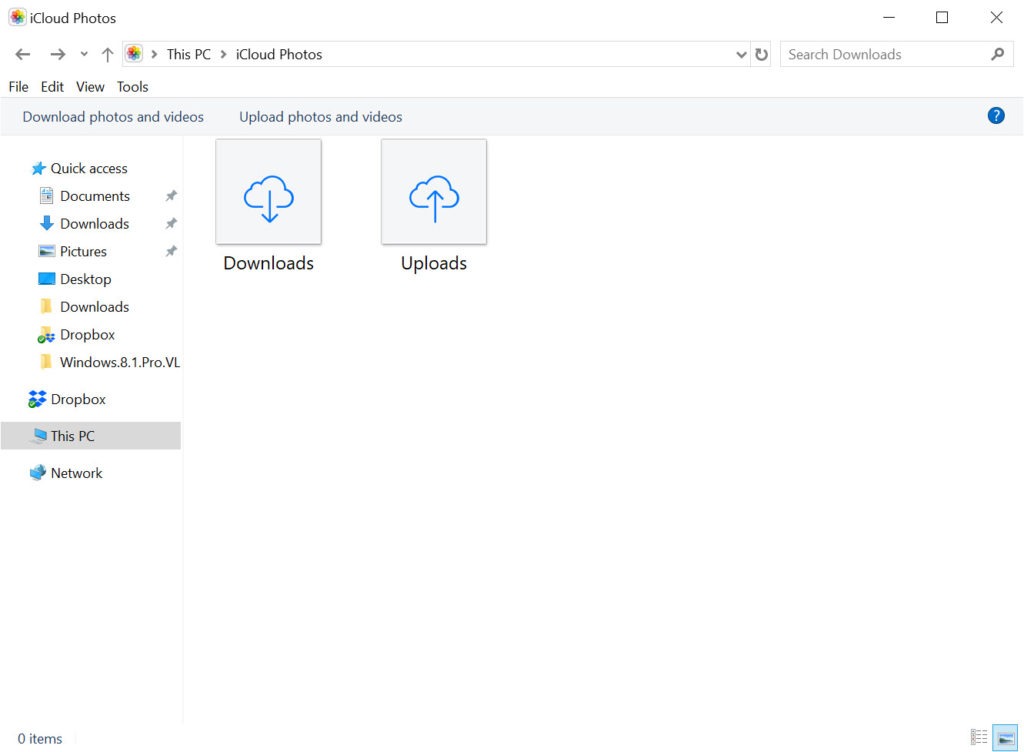Image resolution: width=1024 pixels, height=752 pixels.
Task: Select Dropbox under Quick access
Action: pyautogui.click(x=87, y=335)
